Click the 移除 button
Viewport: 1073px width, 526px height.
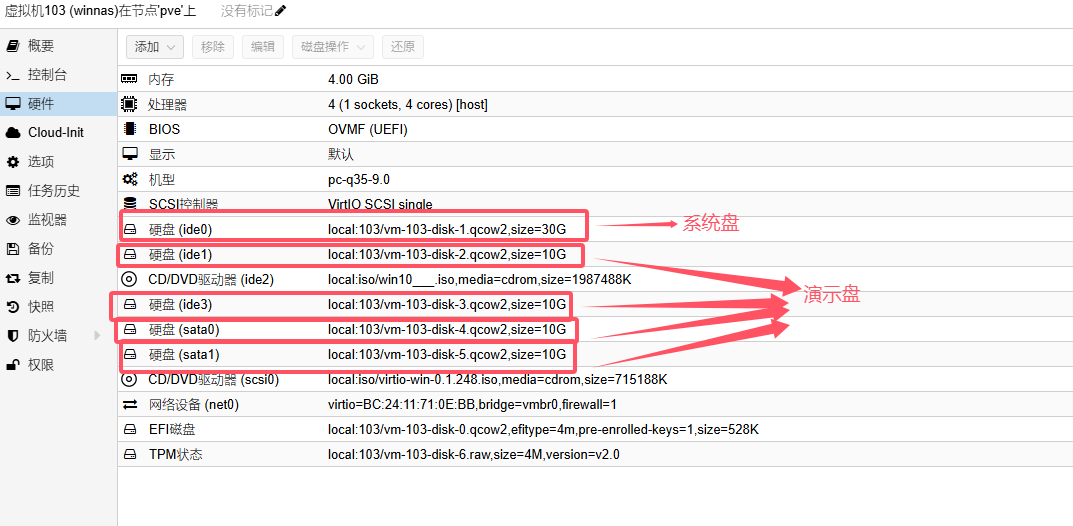[x=212, y=47]
